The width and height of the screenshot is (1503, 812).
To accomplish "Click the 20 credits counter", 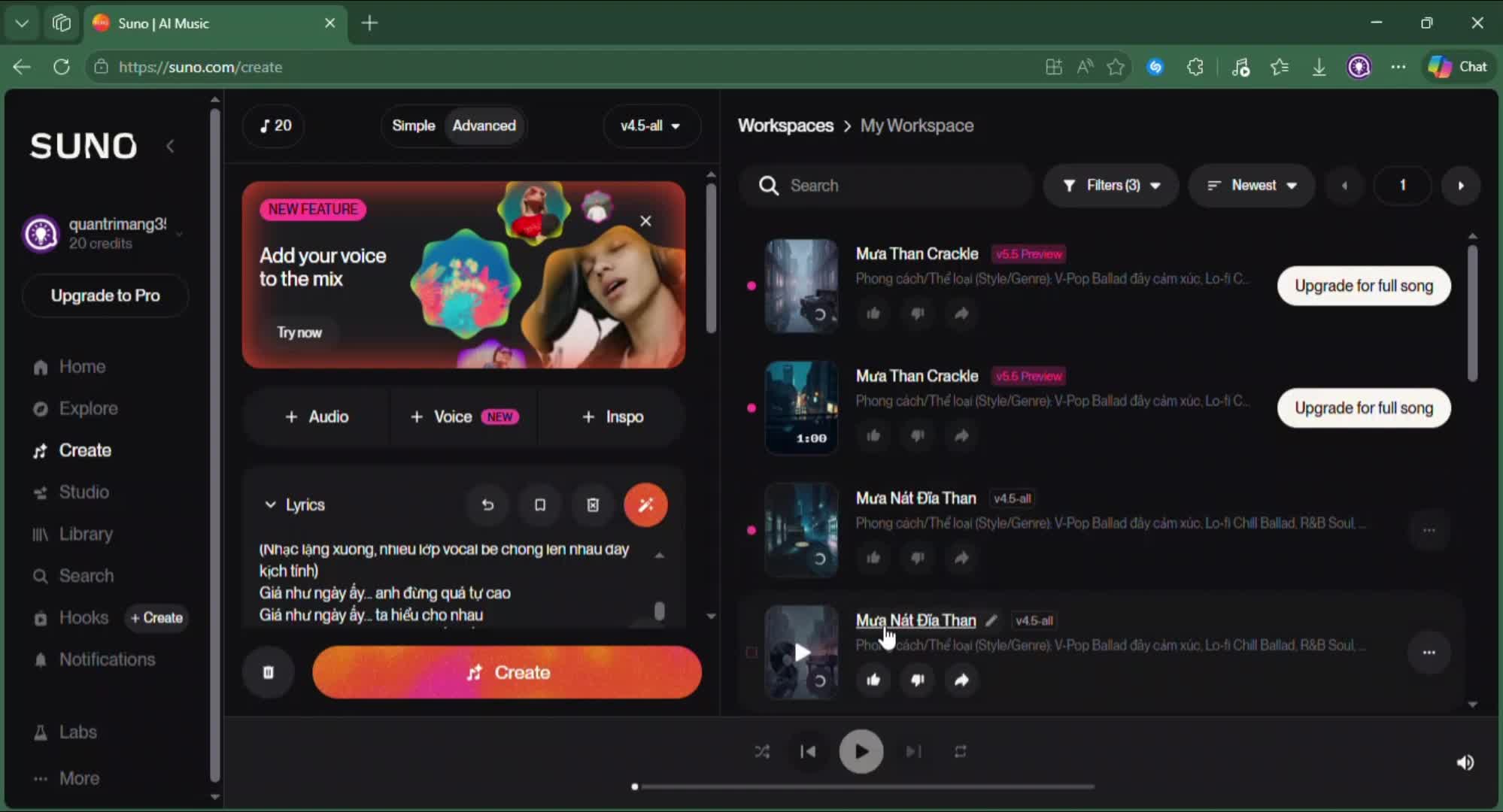I will click(275, 126).
